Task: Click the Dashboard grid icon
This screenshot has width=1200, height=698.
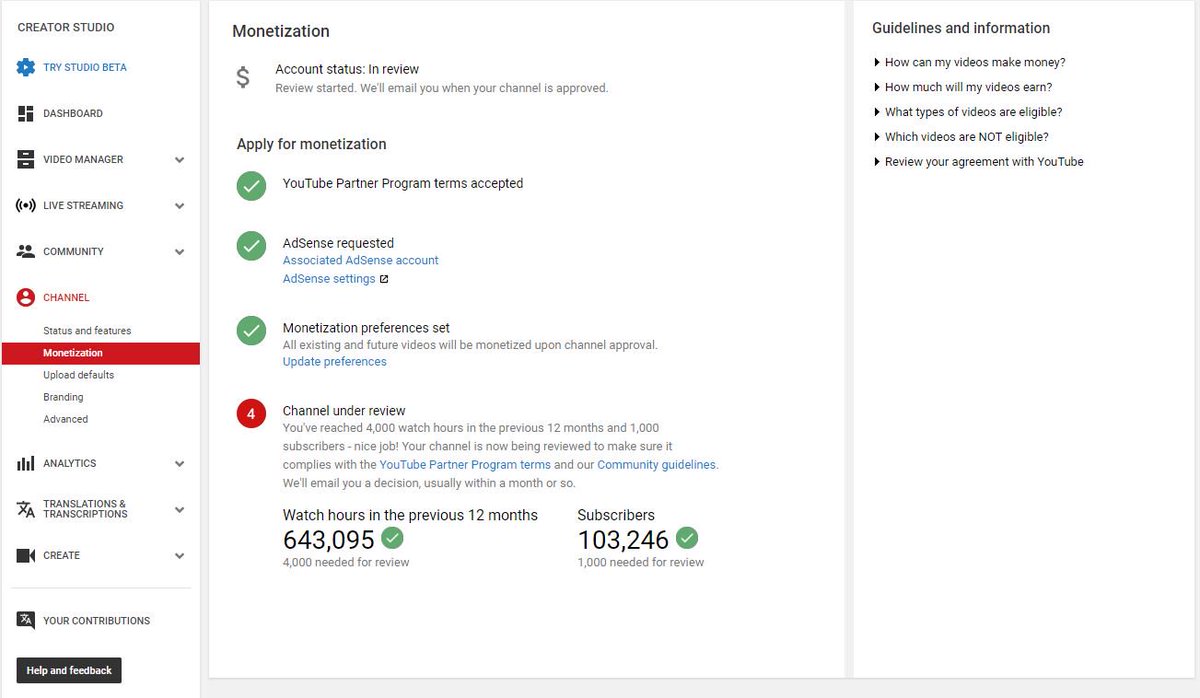Action: pos(26,114)
